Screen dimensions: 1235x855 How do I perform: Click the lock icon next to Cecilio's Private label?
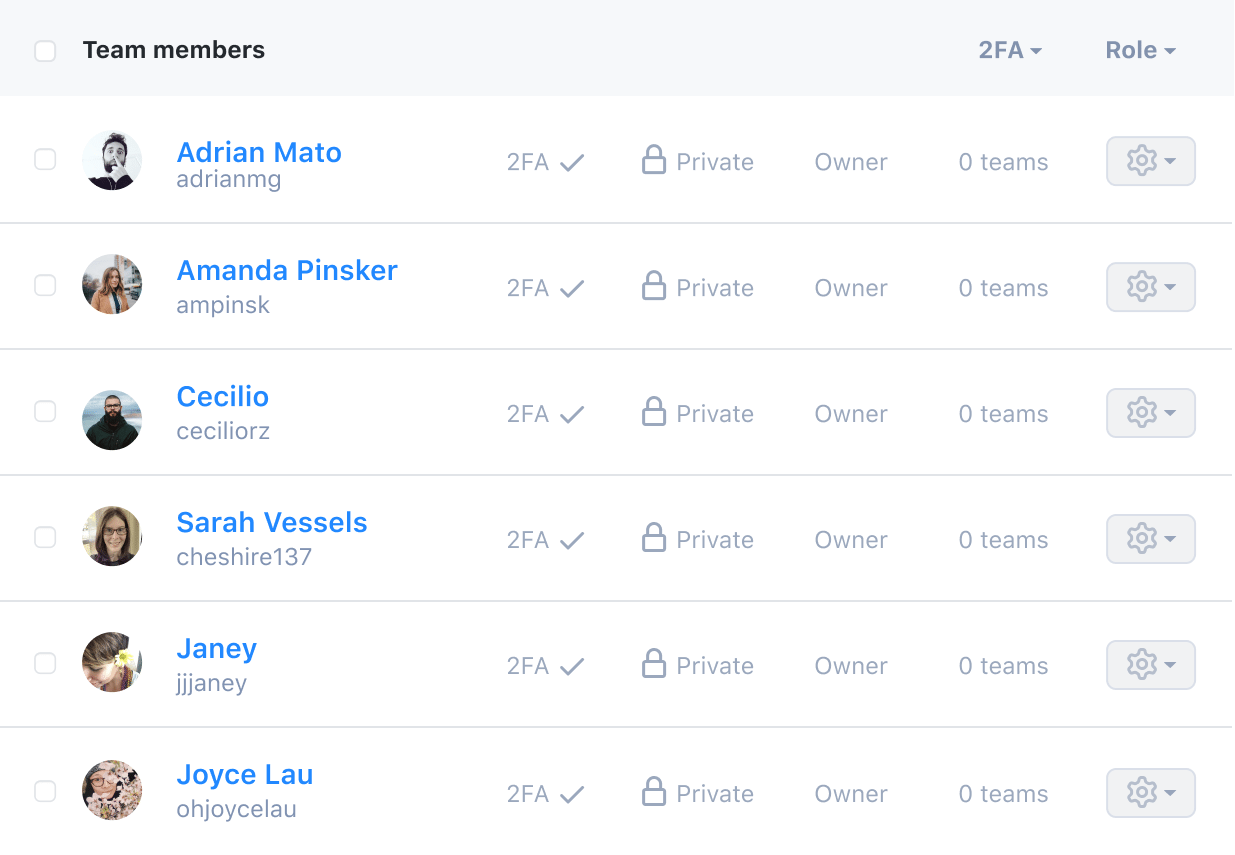[x=654, y=412]
